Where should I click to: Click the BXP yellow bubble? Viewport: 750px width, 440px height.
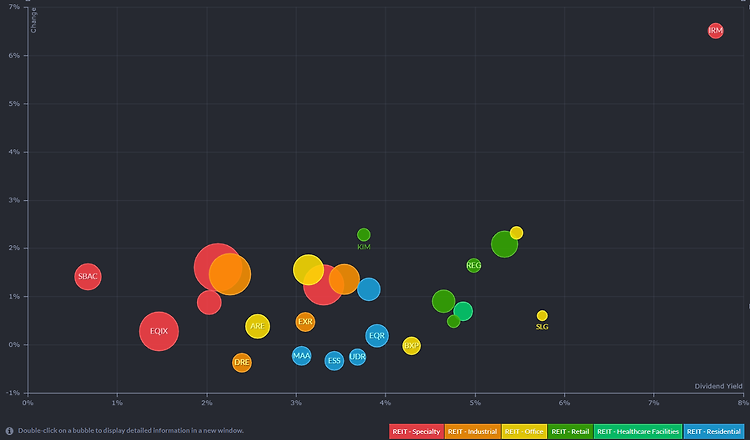pos(411,345)
